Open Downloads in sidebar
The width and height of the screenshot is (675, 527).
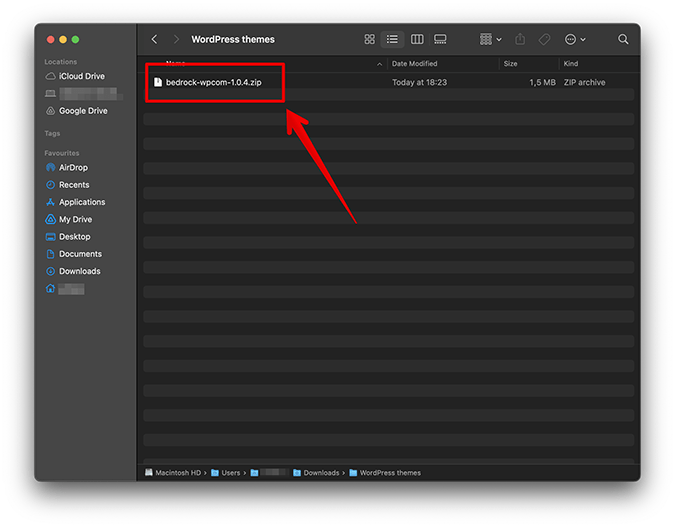click(x=73, y=271)
